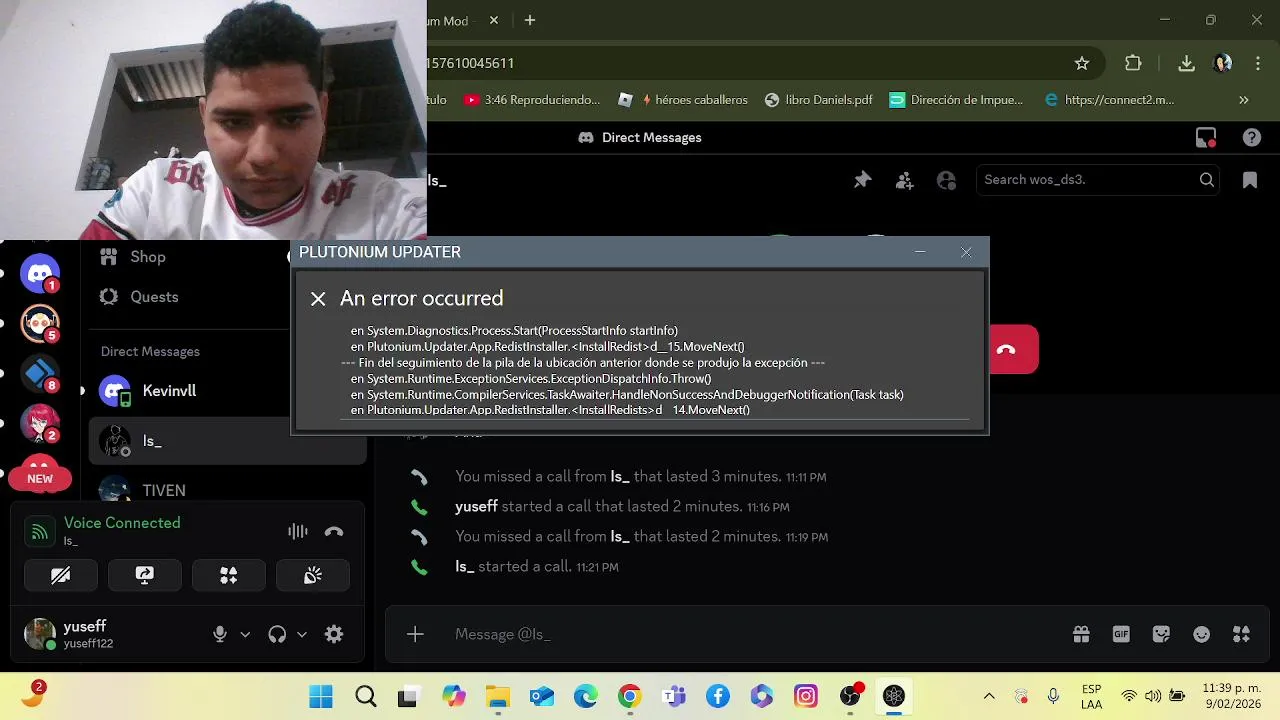1280x720 pixels.
Task: Toggle noise suppression waveform icon
Action: point(297,532)
